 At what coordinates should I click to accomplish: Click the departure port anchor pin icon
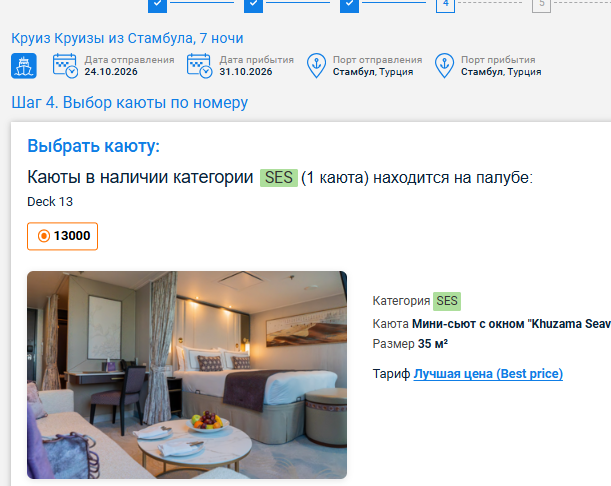click(x=316, y=66)
